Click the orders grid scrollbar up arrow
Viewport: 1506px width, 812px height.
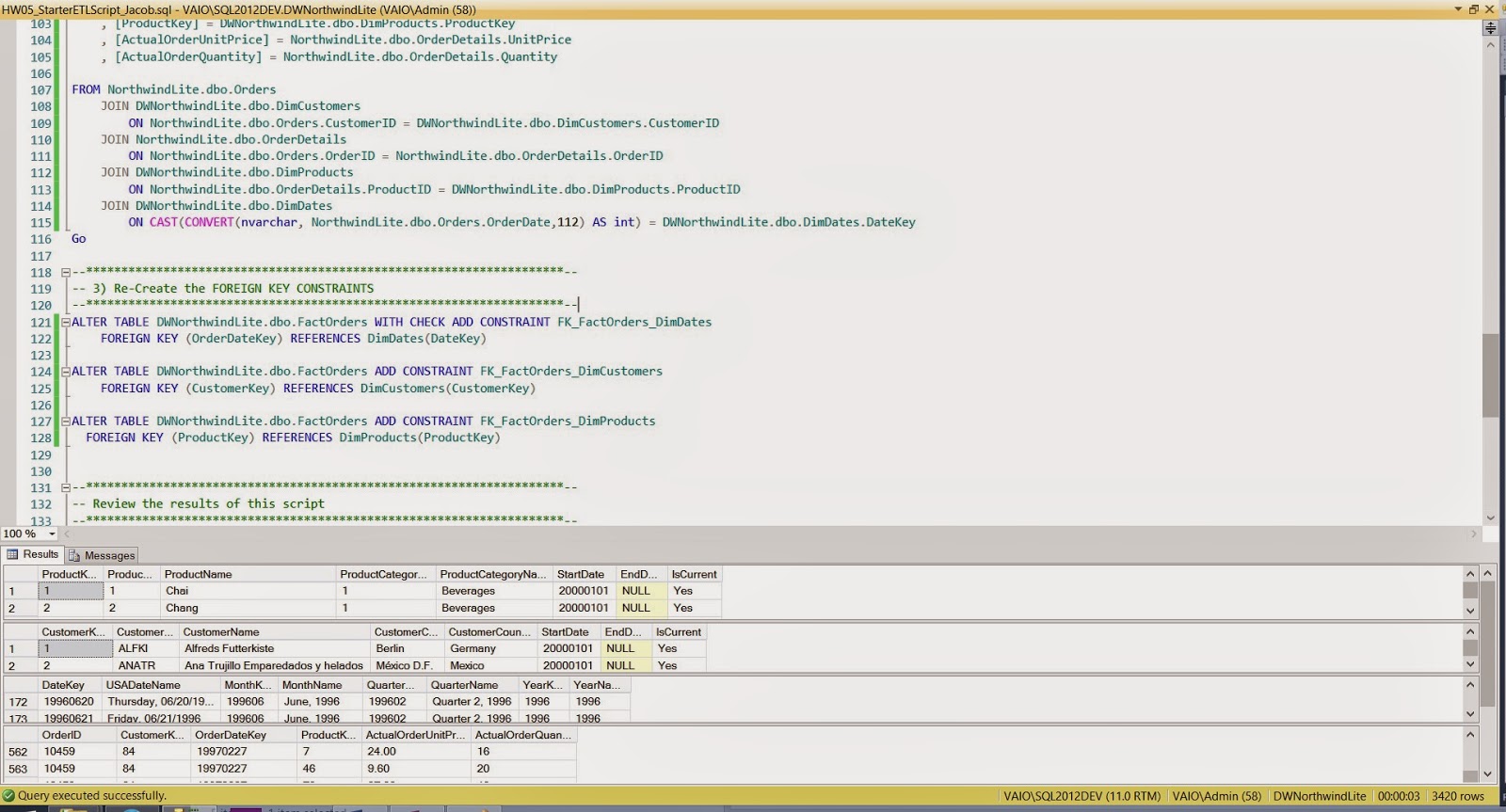tap(1470, 735)
